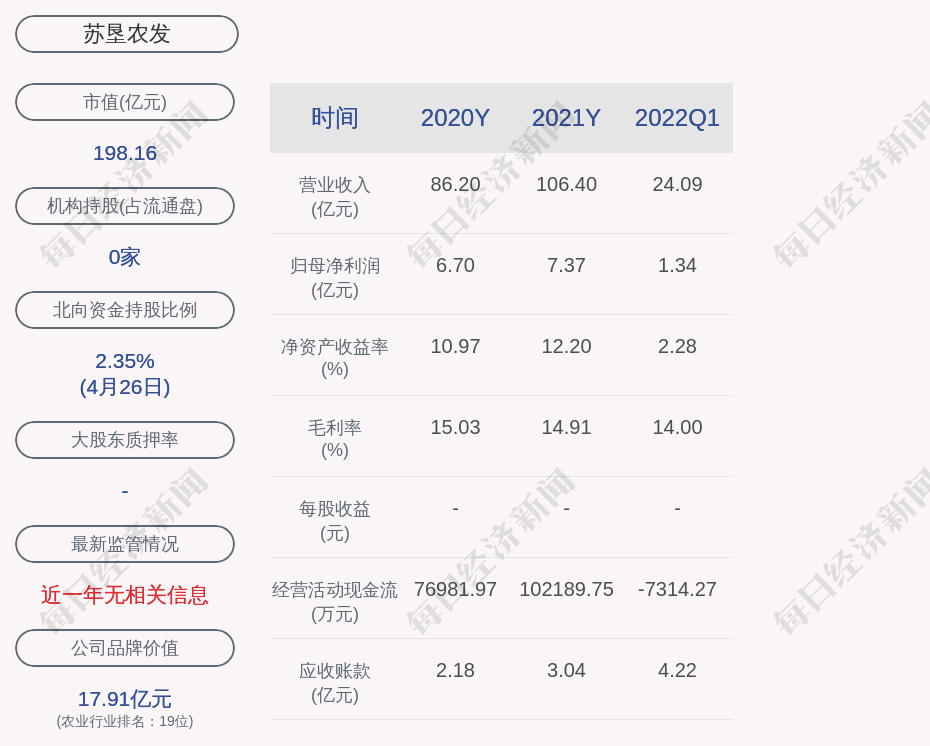930x746 pixels.
Task: Click cash flow value 76981.97
Action: pos(455,589)
